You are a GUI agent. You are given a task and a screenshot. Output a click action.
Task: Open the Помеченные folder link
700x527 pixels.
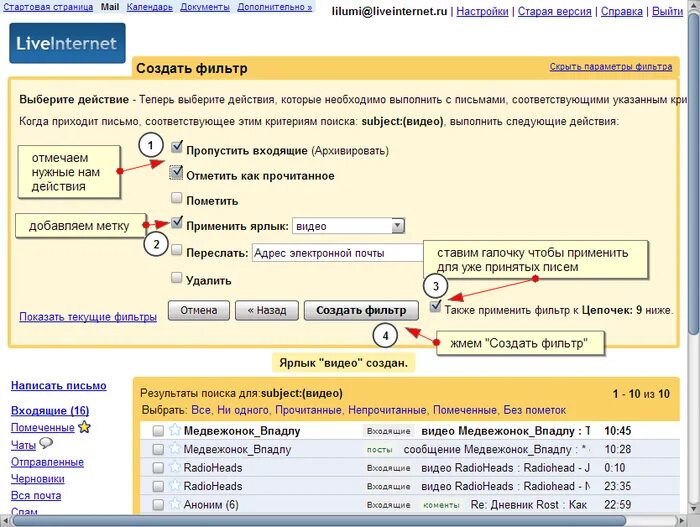(42, 427)
